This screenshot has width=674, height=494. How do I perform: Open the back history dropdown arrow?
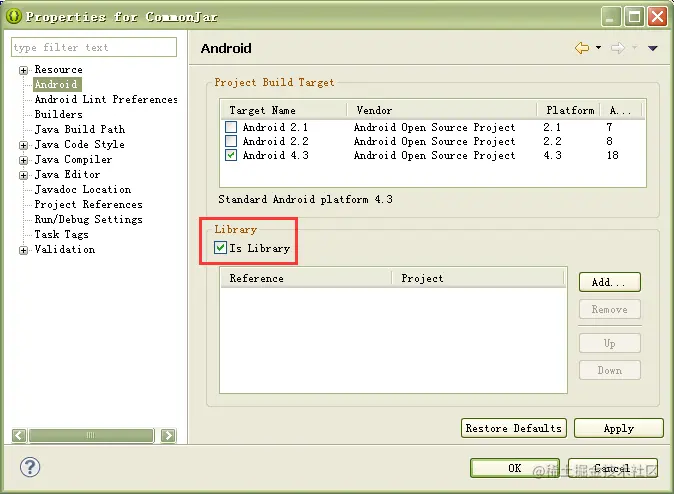(598, 48)
